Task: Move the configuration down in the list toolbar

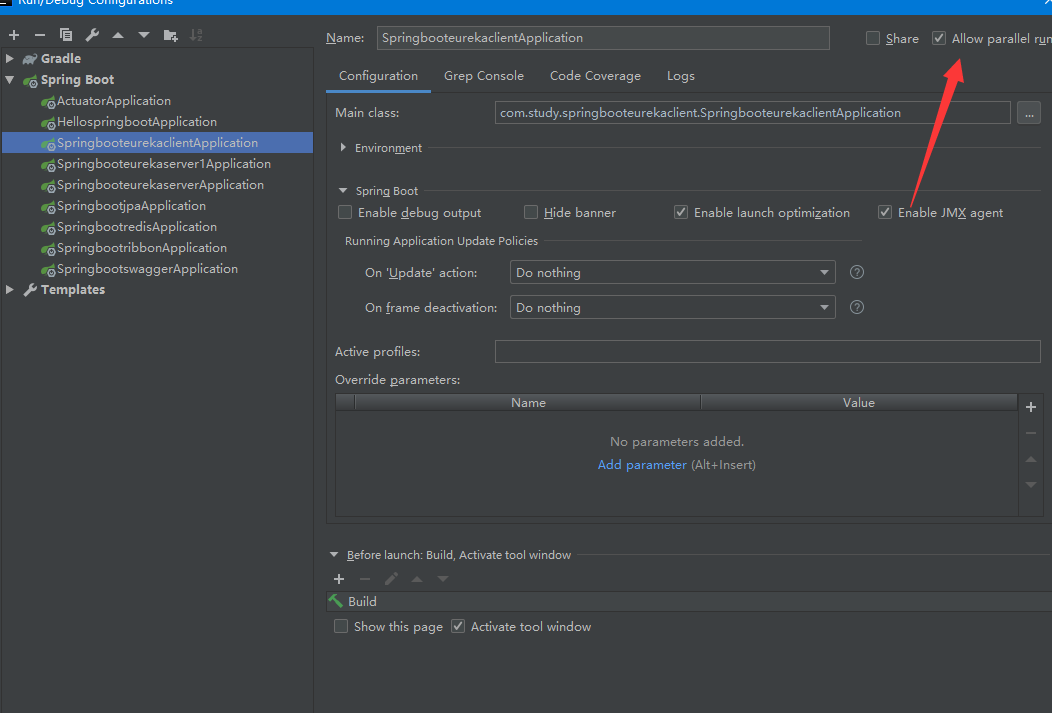Action: coord(144,35)
